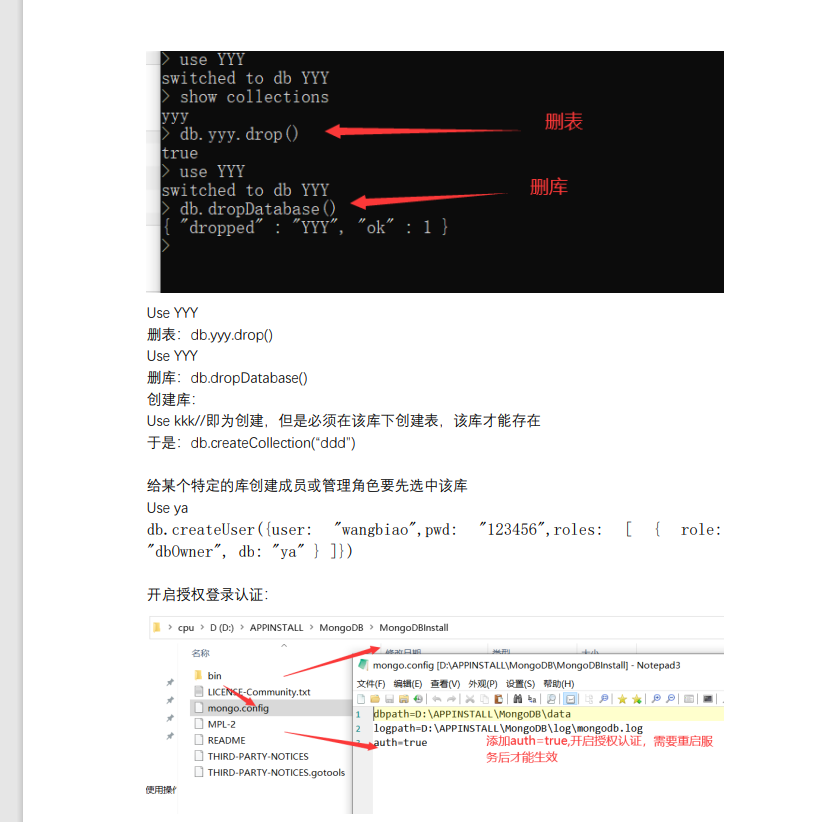Select the THIRD-PARTY-NOTICES.gotools file row
This screenshot has height=822, width=820.
coord(271,772)
